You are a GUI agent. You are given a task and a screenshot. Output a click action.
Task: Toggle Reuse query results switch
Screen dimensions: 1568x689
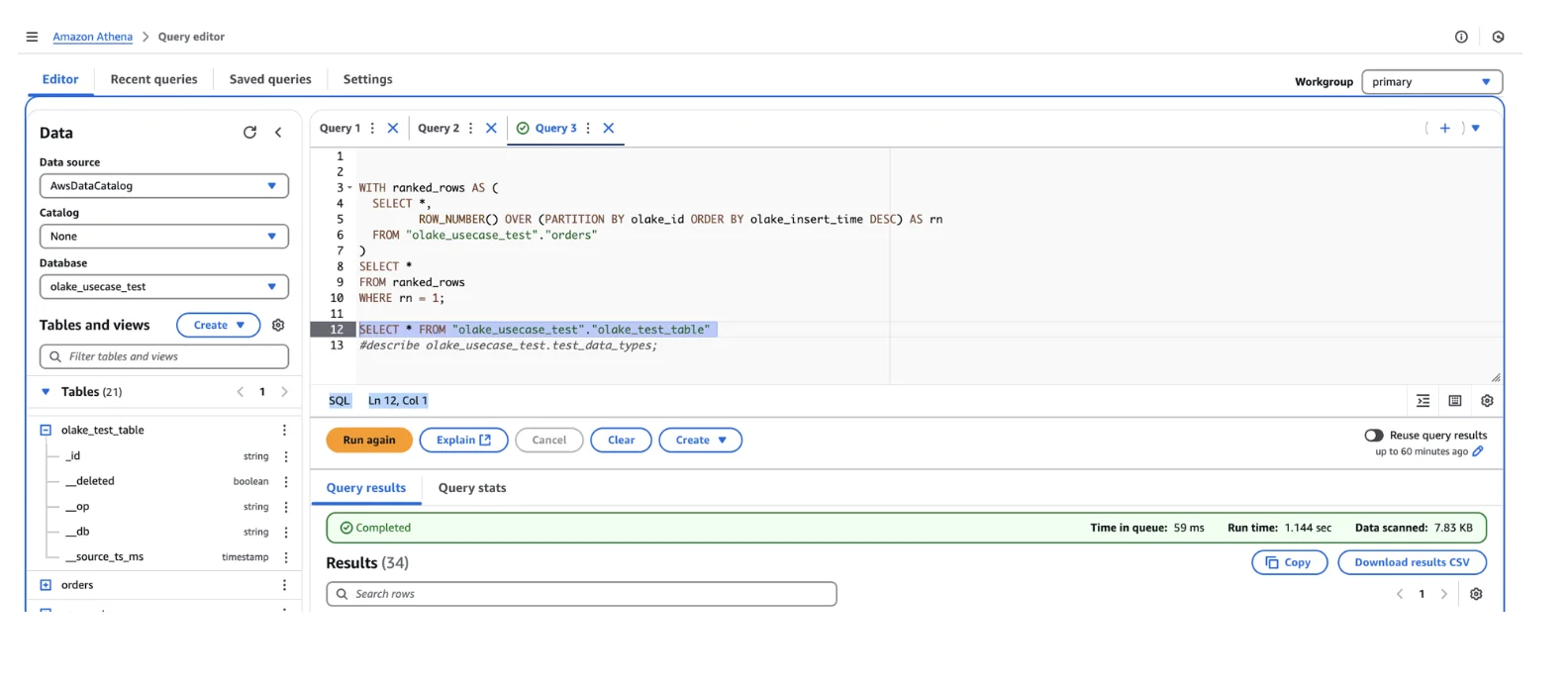click(1373, 436)
